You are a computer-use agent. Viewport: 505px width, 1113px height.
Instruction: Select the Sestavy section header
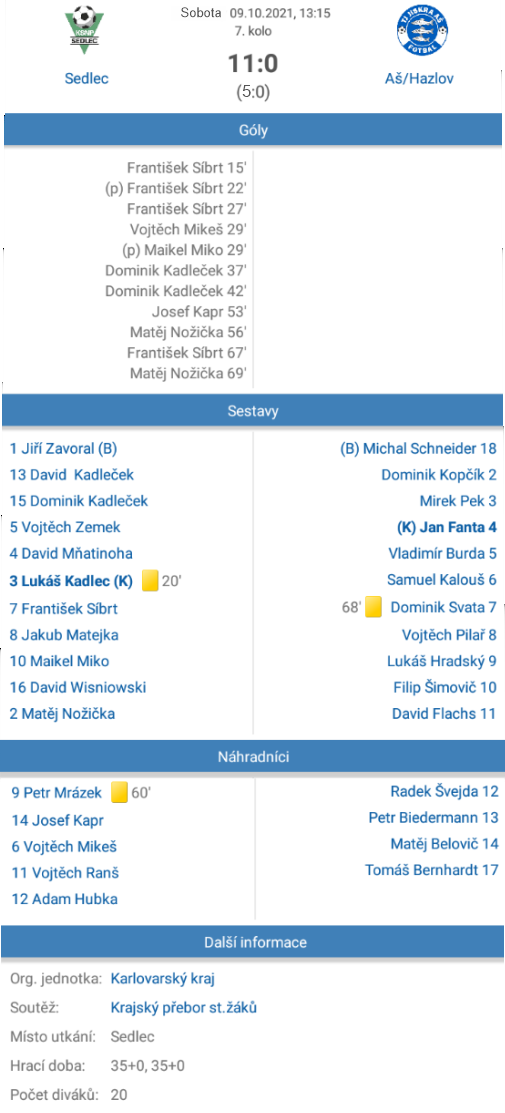(x=253, y=410)
